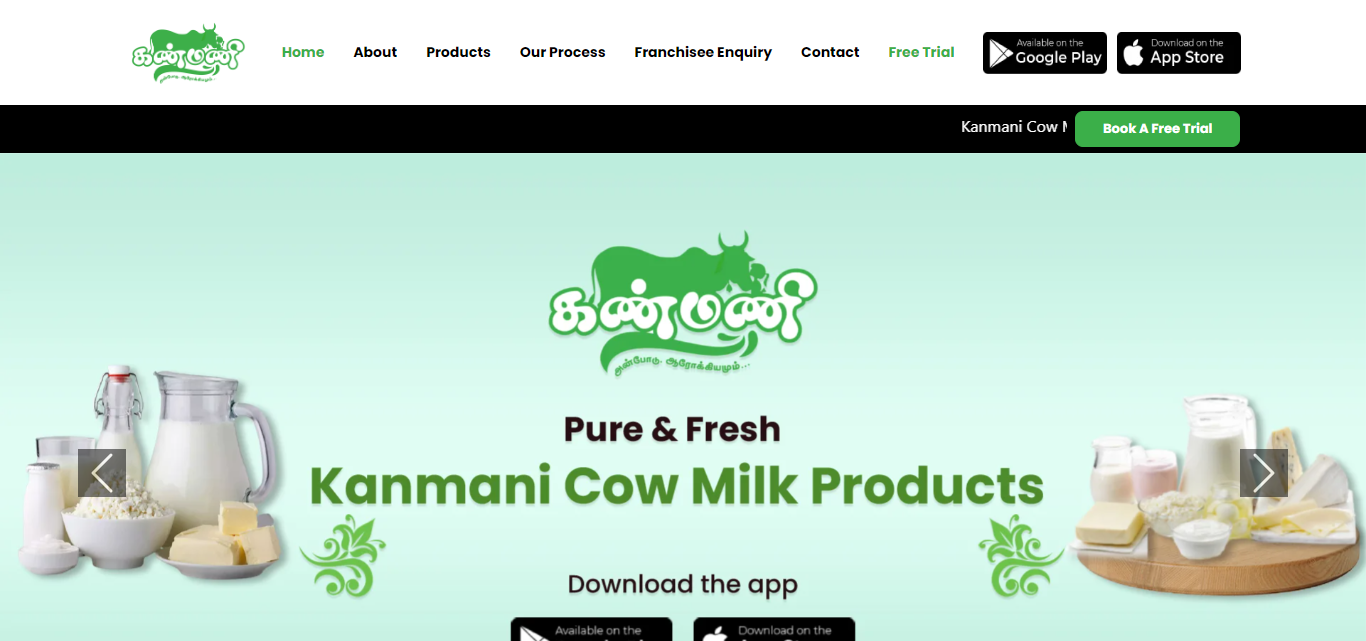Click the large Kanmani cow logo in banner
Viewport: 1366px width, 641px height.
tap(683, 304)
